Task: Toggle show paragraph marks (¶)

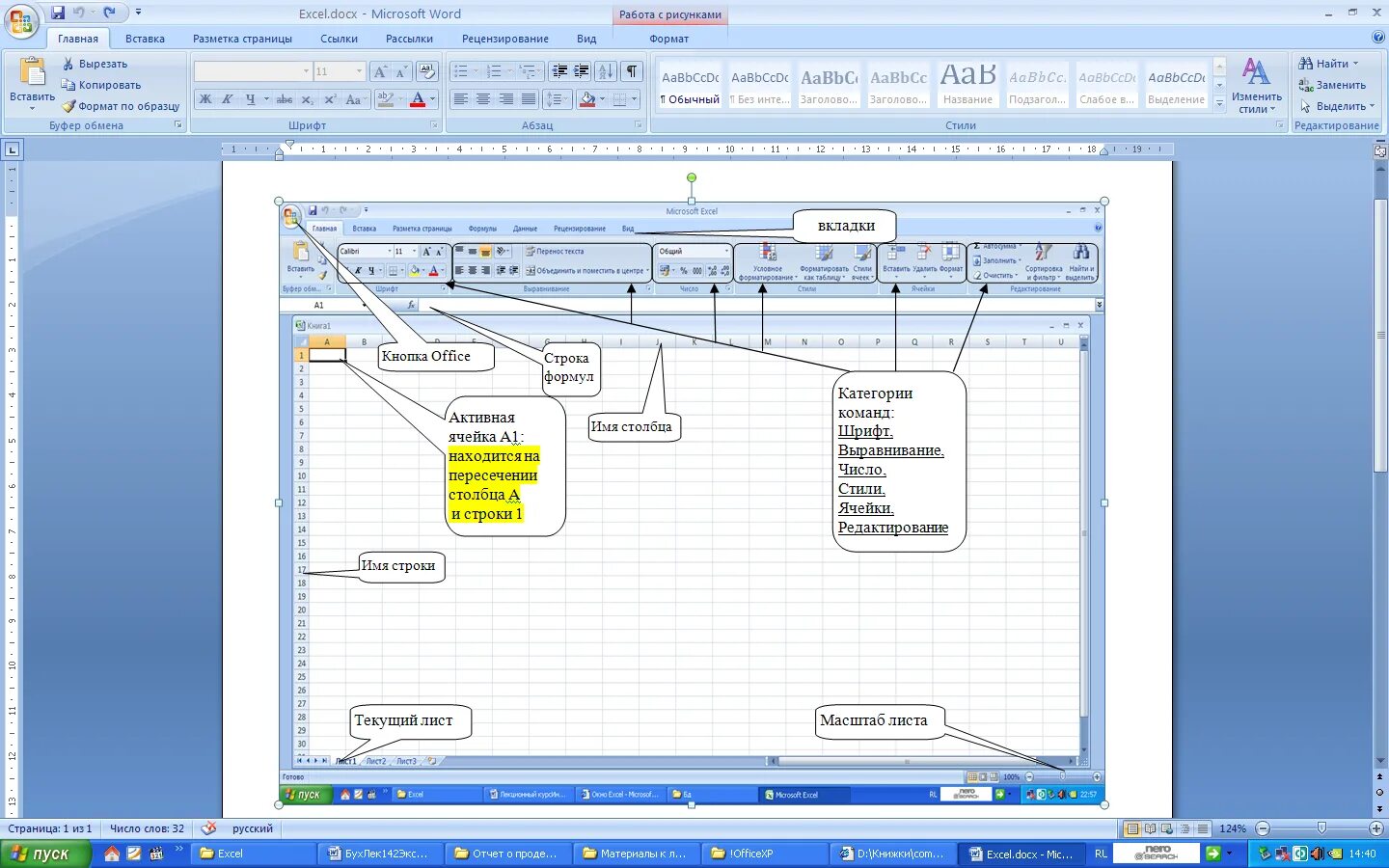Action: 632,71
